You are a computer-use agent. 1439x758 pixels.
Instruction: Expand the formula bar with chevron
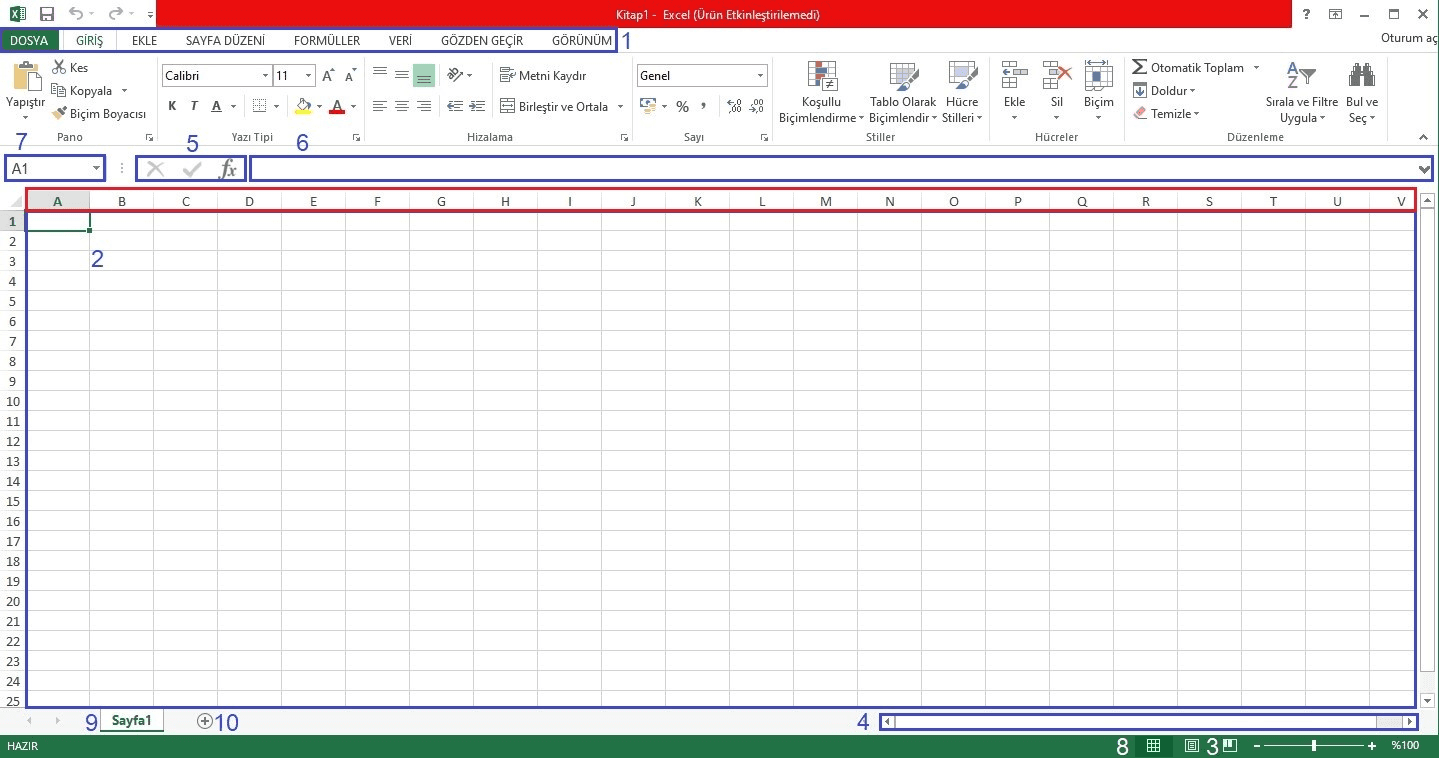click(x=1424, y=169)
